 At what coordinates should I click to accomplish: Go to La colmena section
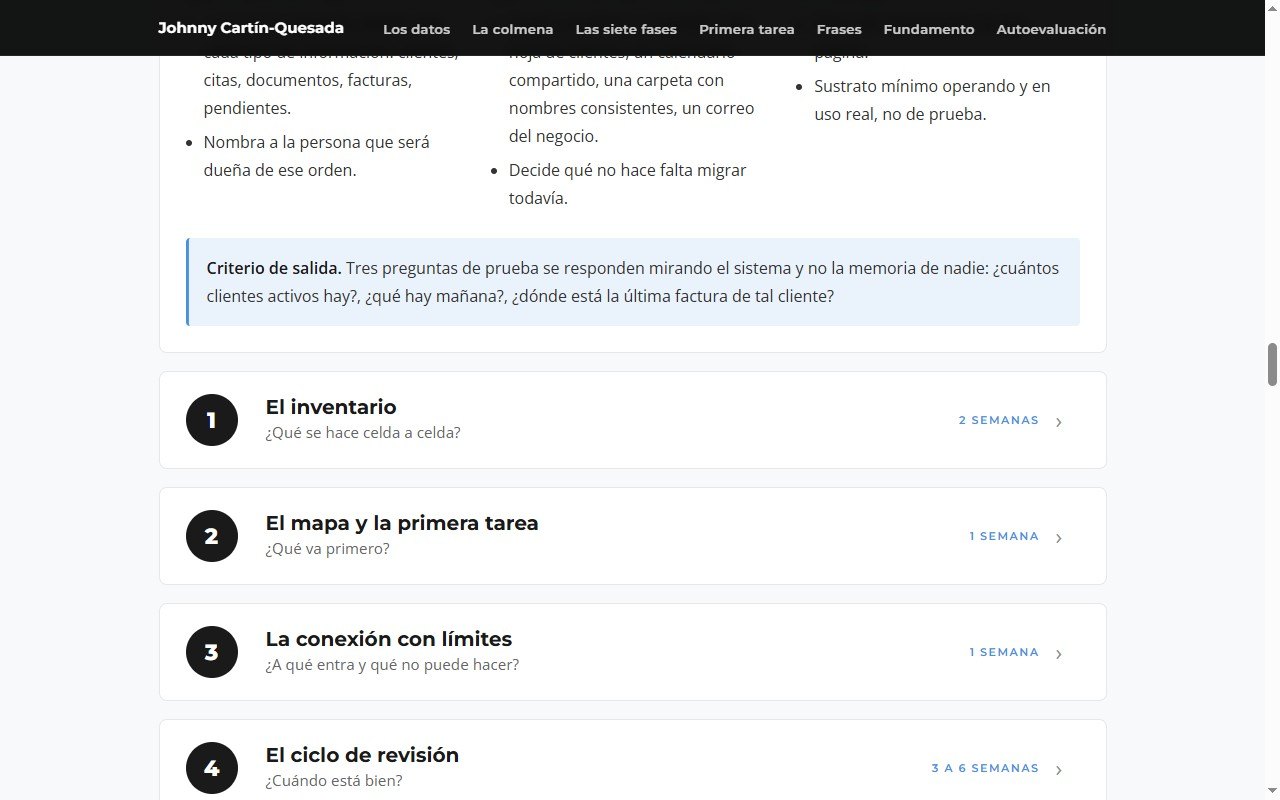pyautogui.click(x=512, y=29)
